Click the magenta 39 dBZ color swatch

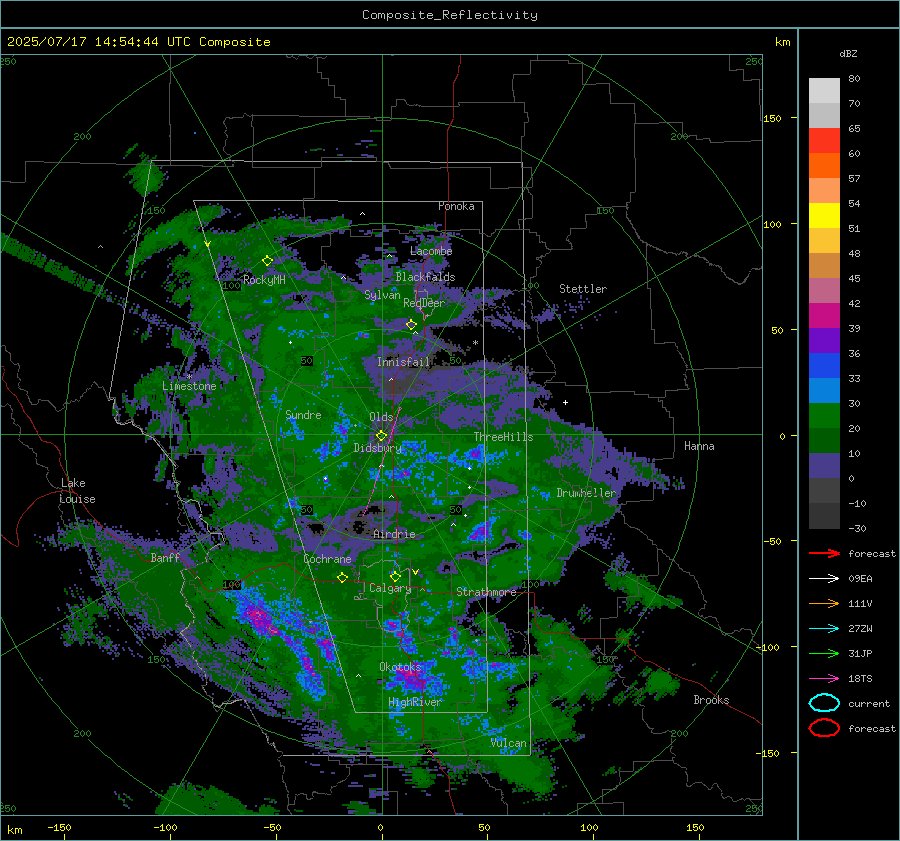pos(824,315)
